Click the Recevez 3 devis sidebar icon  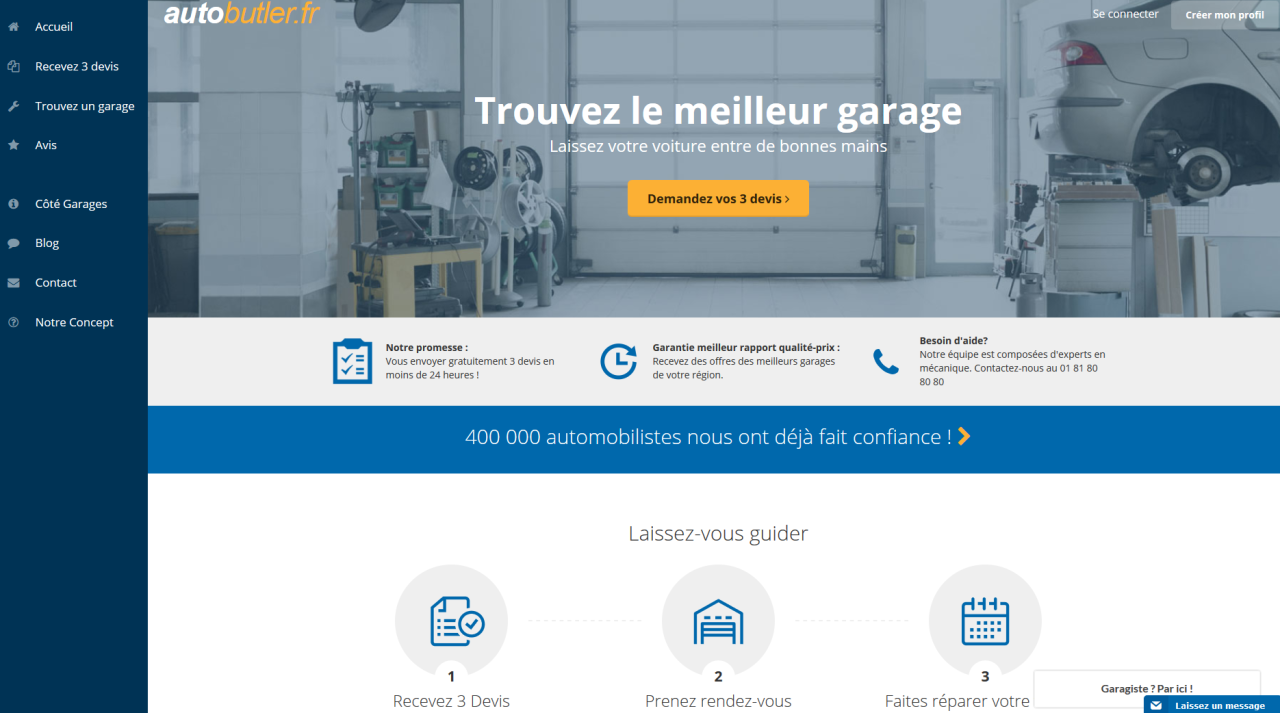click(11, 66)
